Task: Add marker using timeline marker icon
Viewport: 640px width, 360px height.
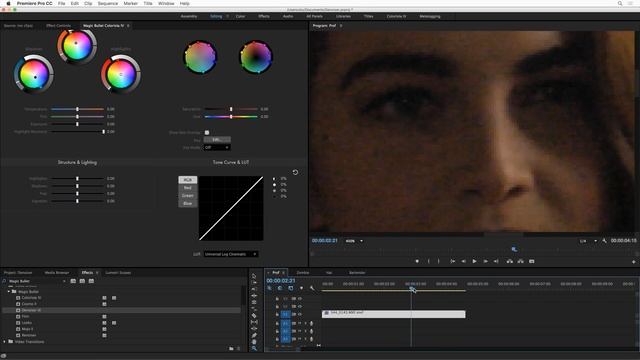Action: (x=301, y=288)
